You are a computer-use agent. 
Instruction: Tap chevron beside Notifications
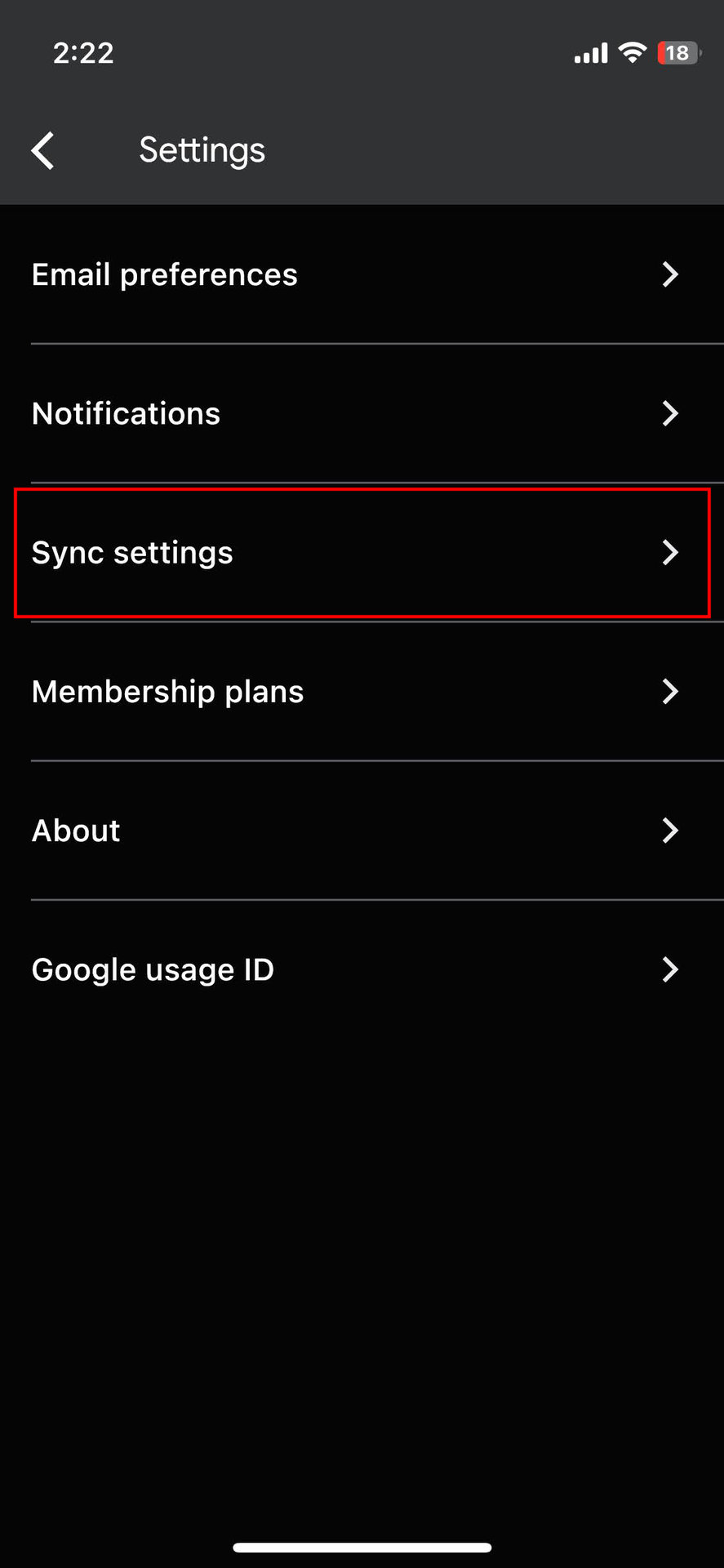(x=670, y=413)
